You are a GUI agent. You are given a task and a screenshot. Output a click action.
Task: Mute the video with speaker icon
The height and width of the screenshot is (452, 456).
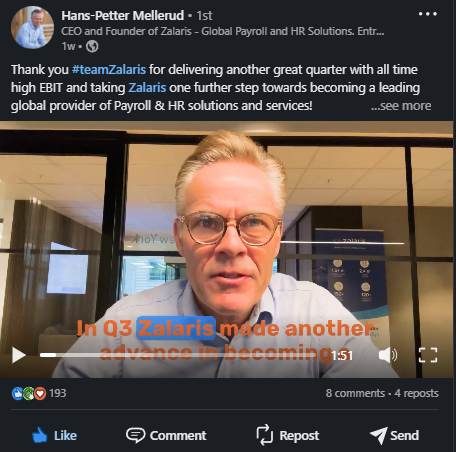pos(388,355)
